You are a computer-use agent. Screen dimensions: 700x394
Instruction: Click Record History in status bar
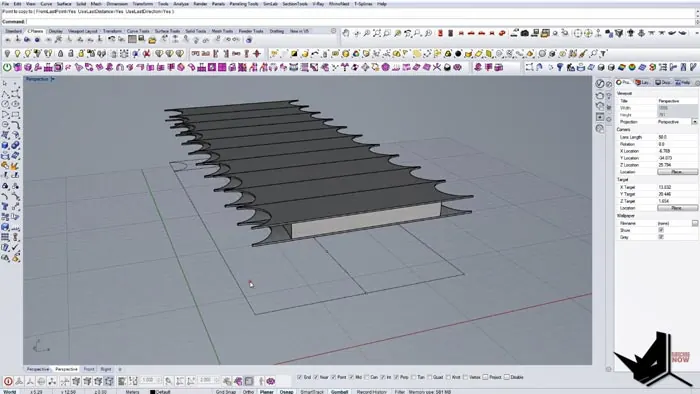[x=371, y=392]
